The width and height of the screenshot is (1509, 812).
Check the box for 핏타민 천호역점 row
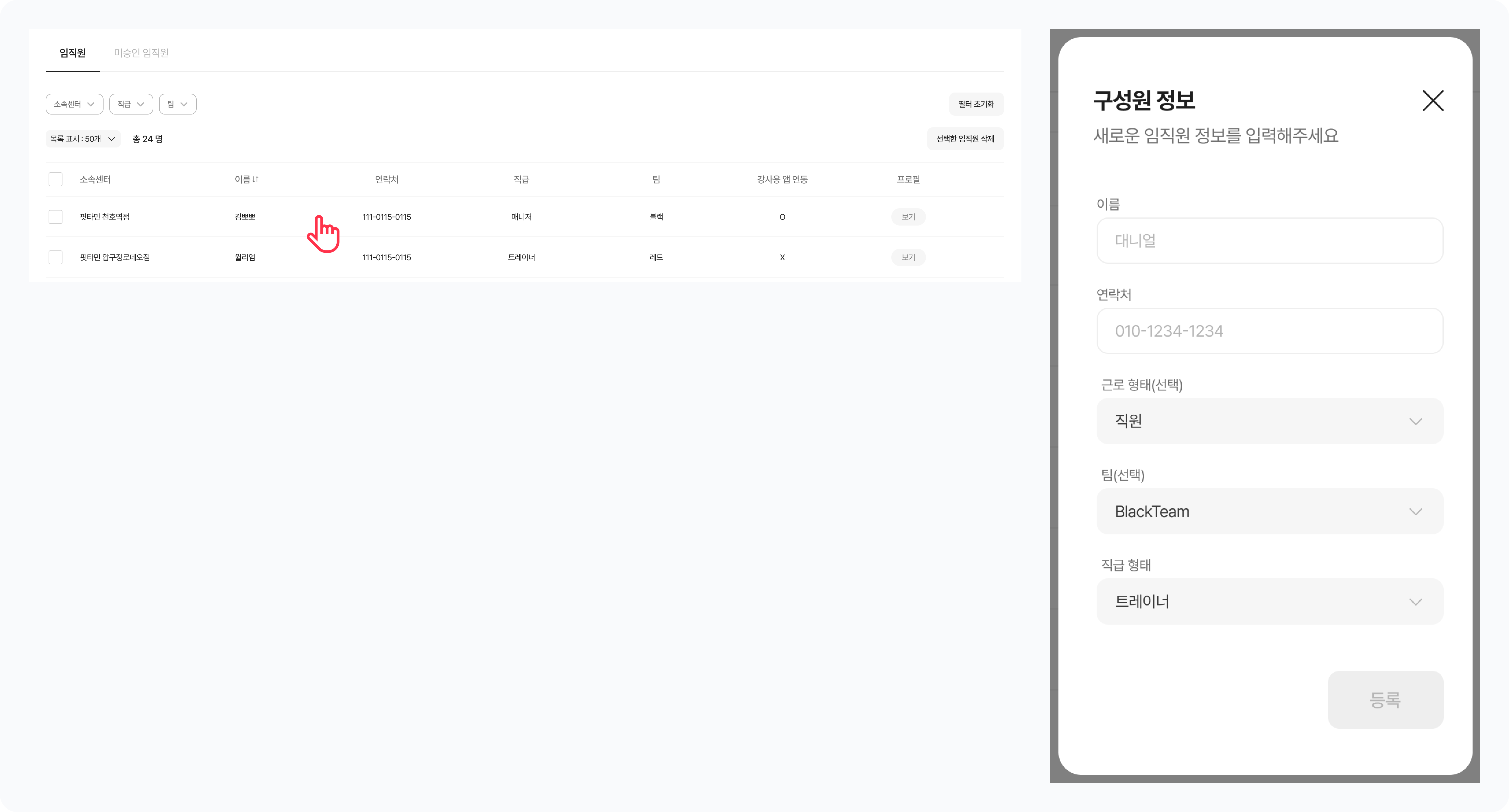56,217
